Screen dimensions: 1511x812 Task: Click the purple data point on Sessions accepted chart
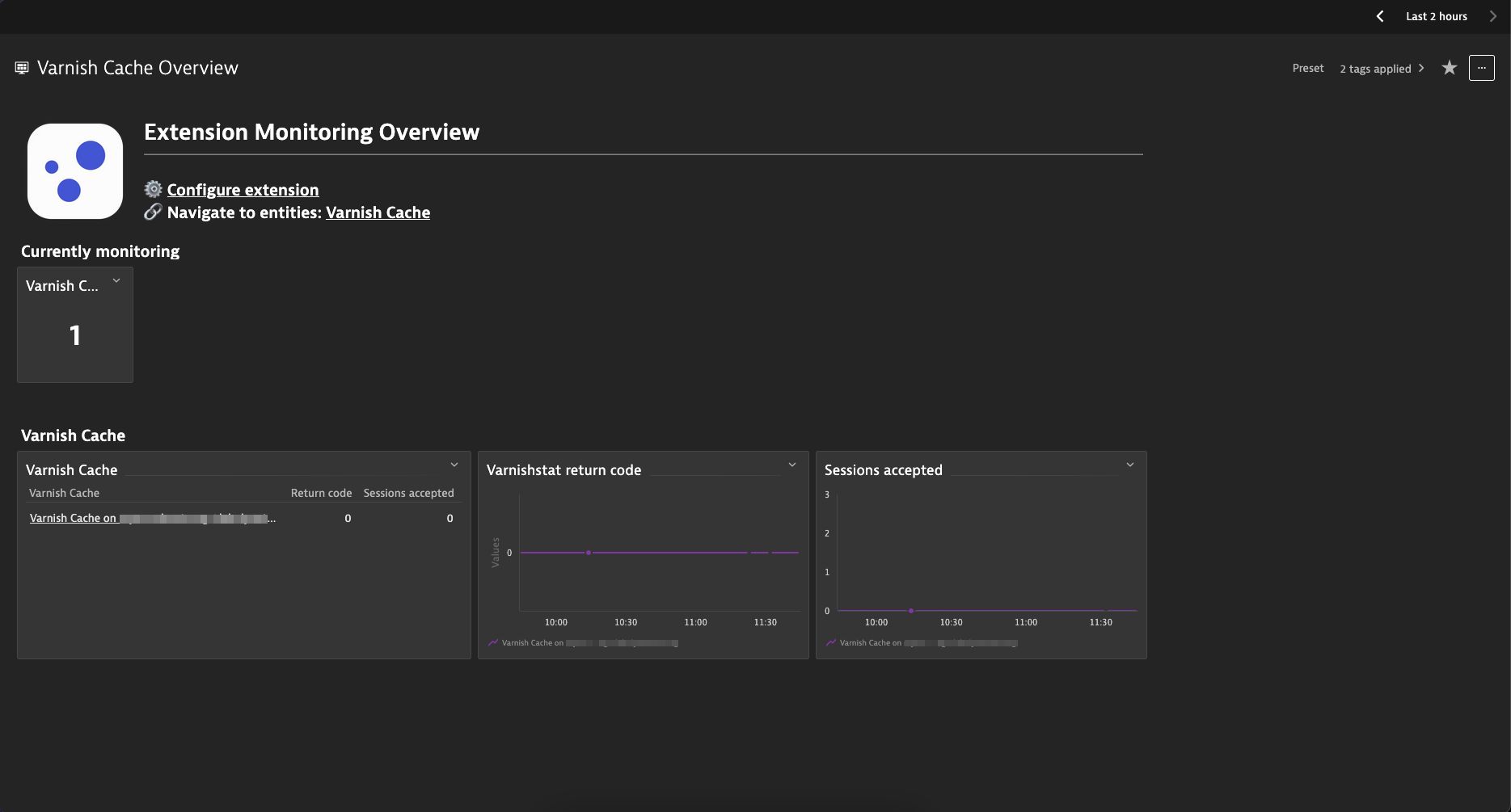coord(910,611)
